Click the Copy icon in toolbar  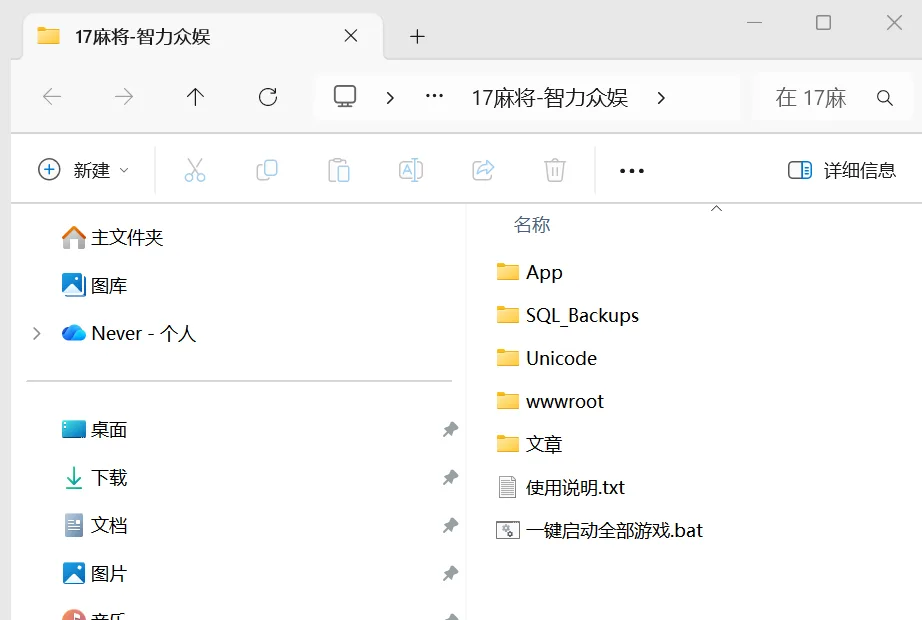tap(267, 170)
